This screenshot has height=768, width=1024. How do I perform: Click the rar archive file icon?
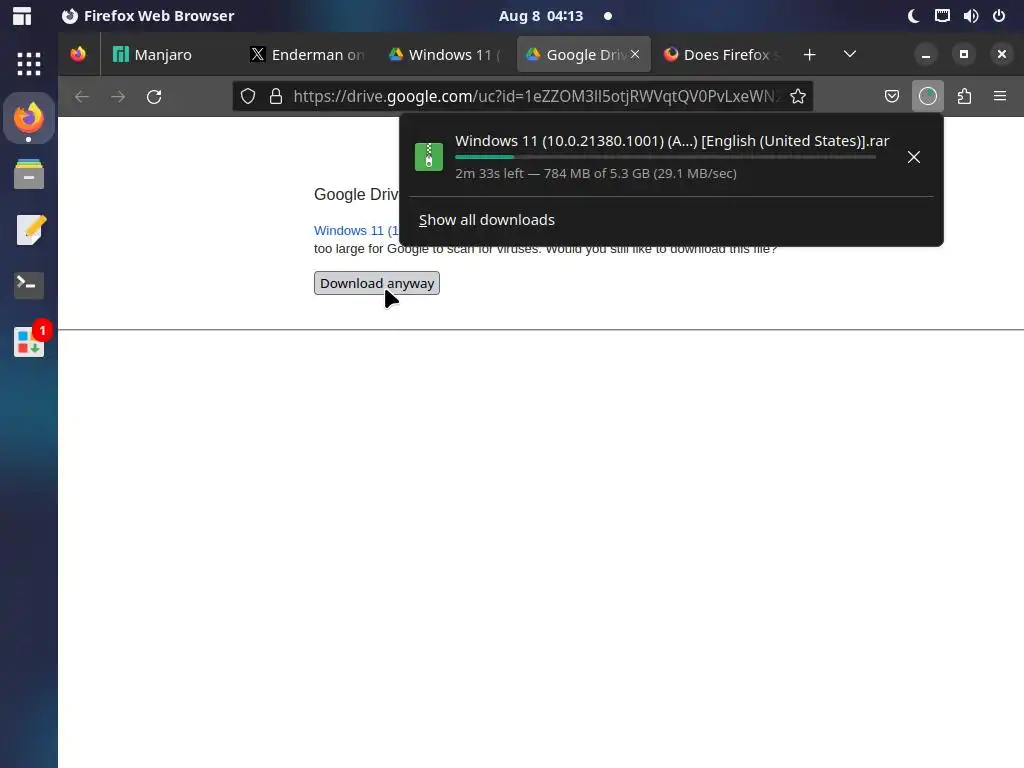pyautogui.click(x=429, y=157)
